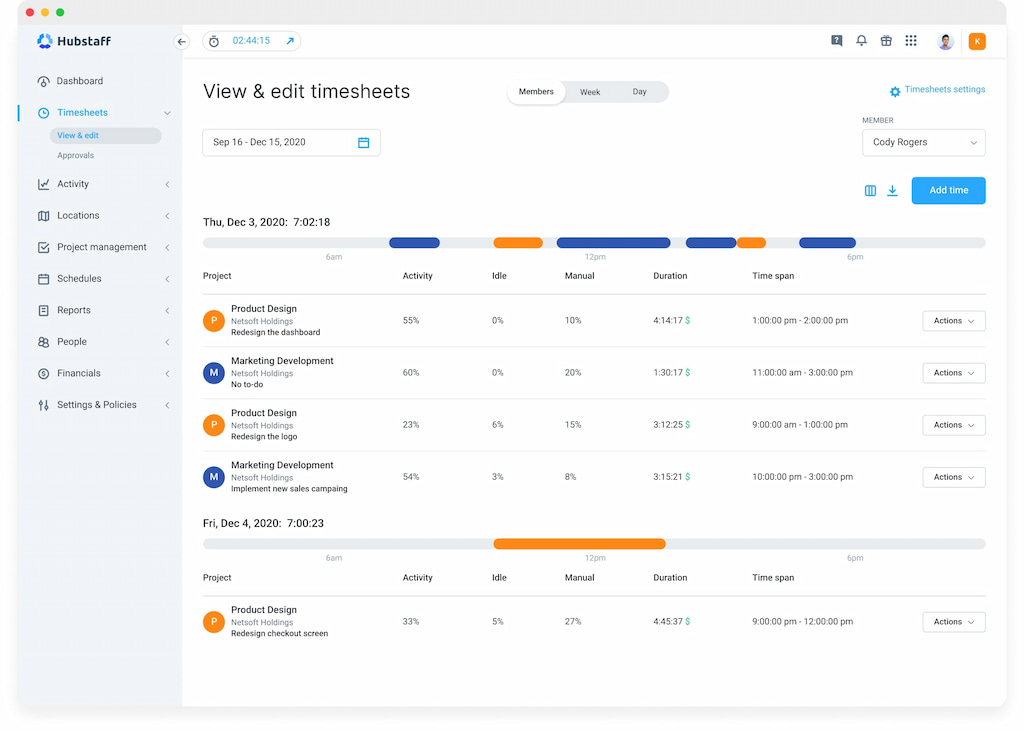Collapse the sidebar with the arrow toggle
Screen dimensions: 1024x731
(x=181, y=42)
